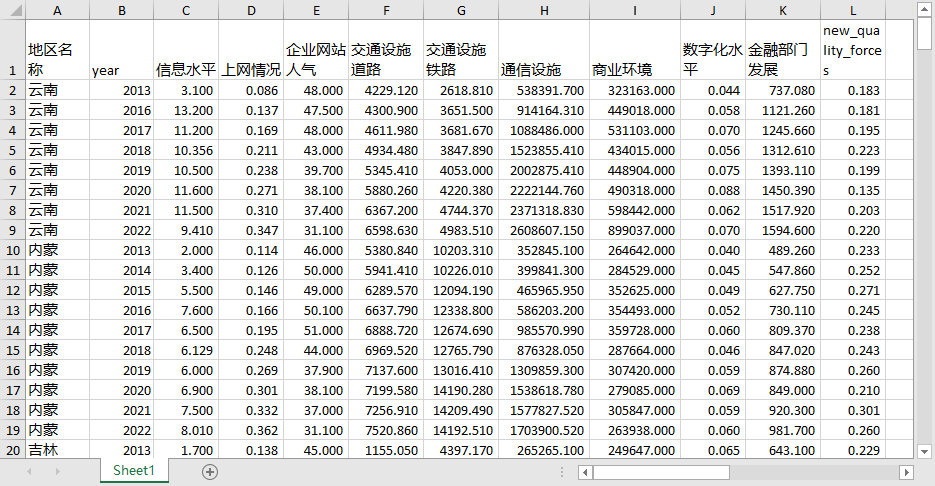Select row 20 header
935x486 pixels.
coord(13,450)
